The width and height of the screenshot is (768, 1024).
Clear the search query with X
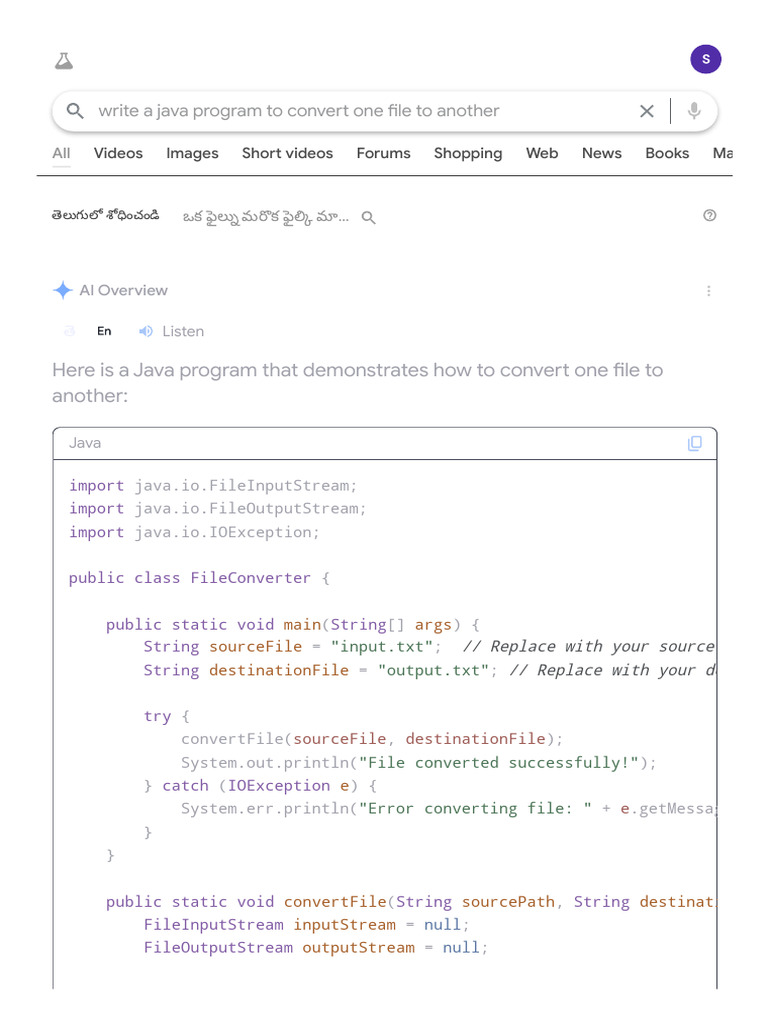coord(647,111)
